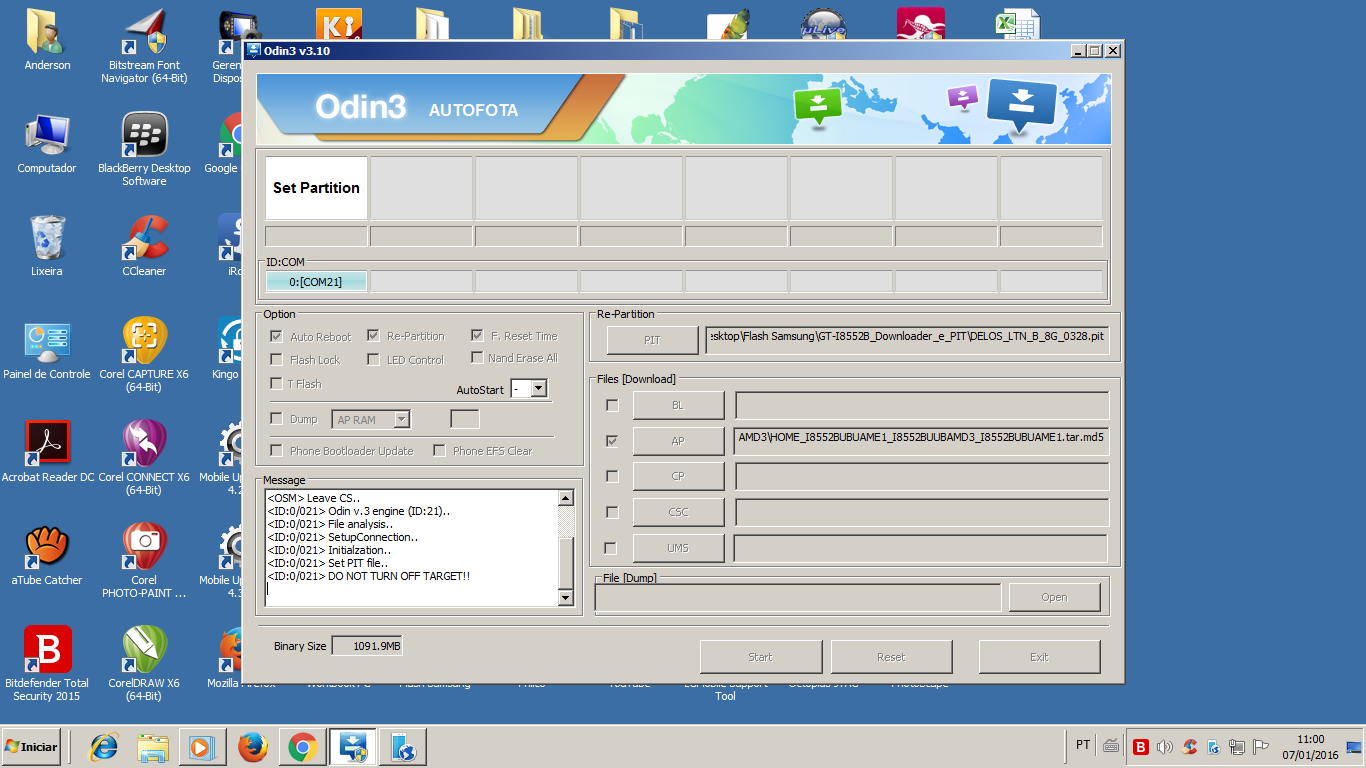Open the AP RAM dump dropdown

pos(402,420)
